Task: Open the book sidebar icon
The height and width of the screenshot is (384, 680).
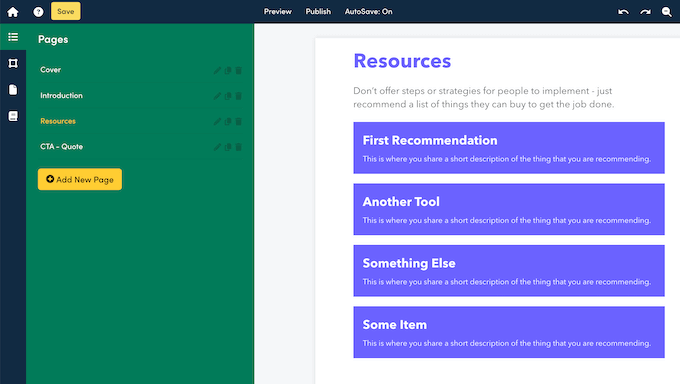Action: [x=13, y=116]
